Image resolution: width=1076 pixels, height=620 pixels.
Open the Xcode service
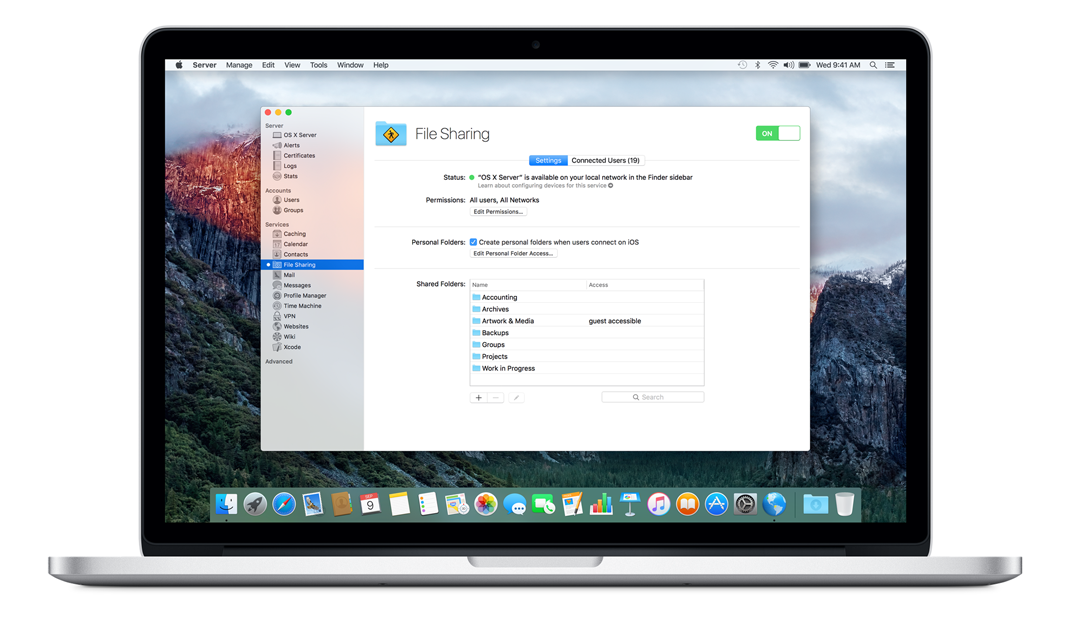click(292, 347)
